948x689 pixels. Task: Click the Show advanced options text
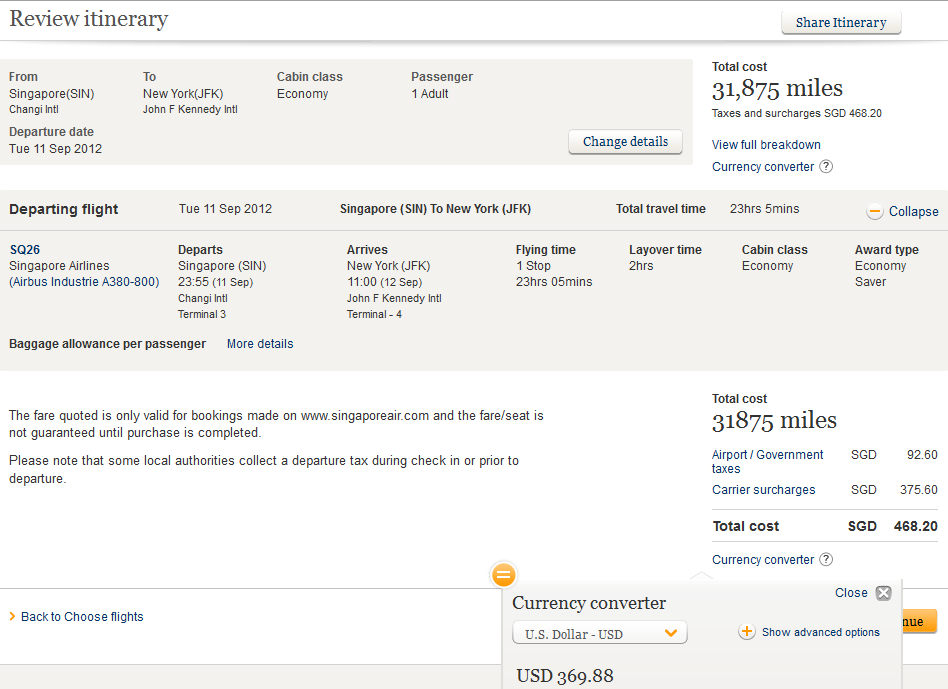(x=821, y=632)
